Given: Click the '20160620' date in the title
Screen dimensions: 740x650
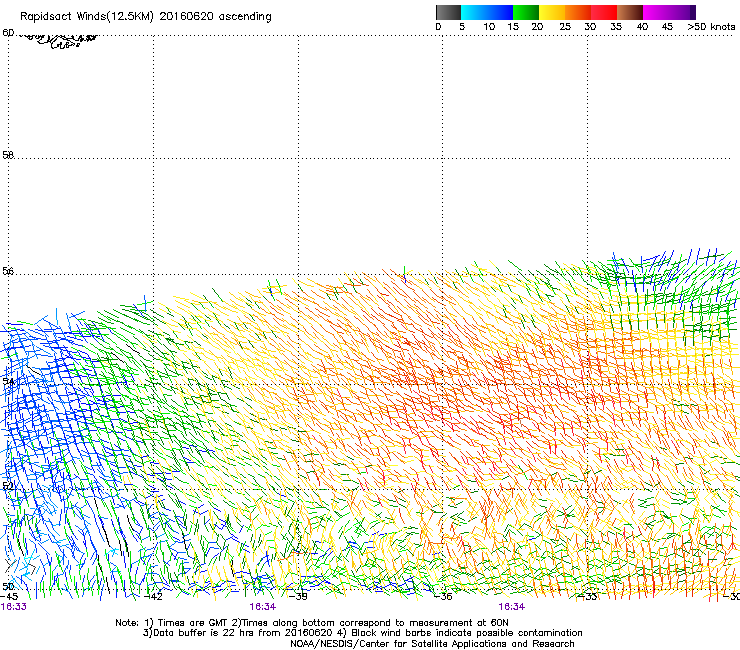Looking at the screenshot, I should pyautogui.click(x=186, y=16).
